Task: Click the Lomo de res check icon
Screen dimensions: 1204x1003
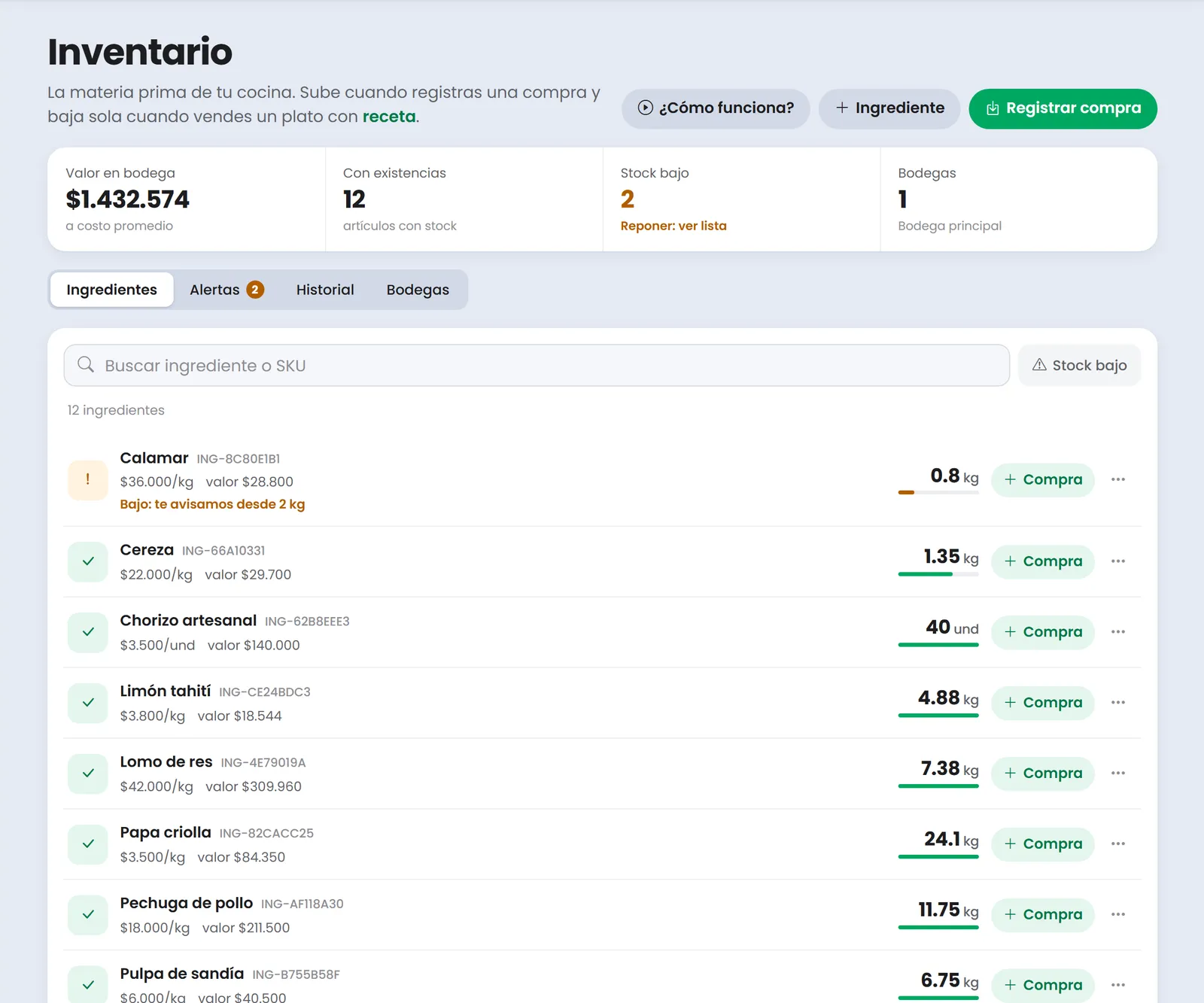Action: tap(88, 774)
